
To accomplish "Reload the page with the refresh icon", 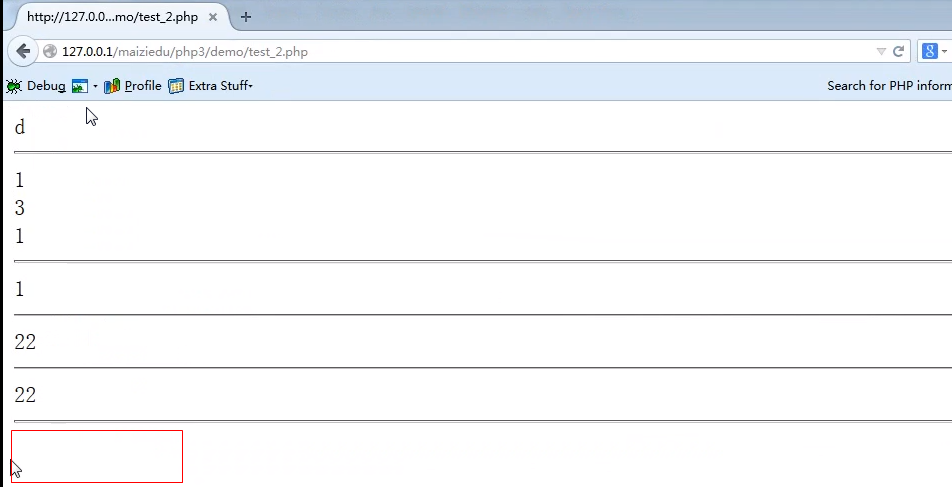I will pos(899,52).
